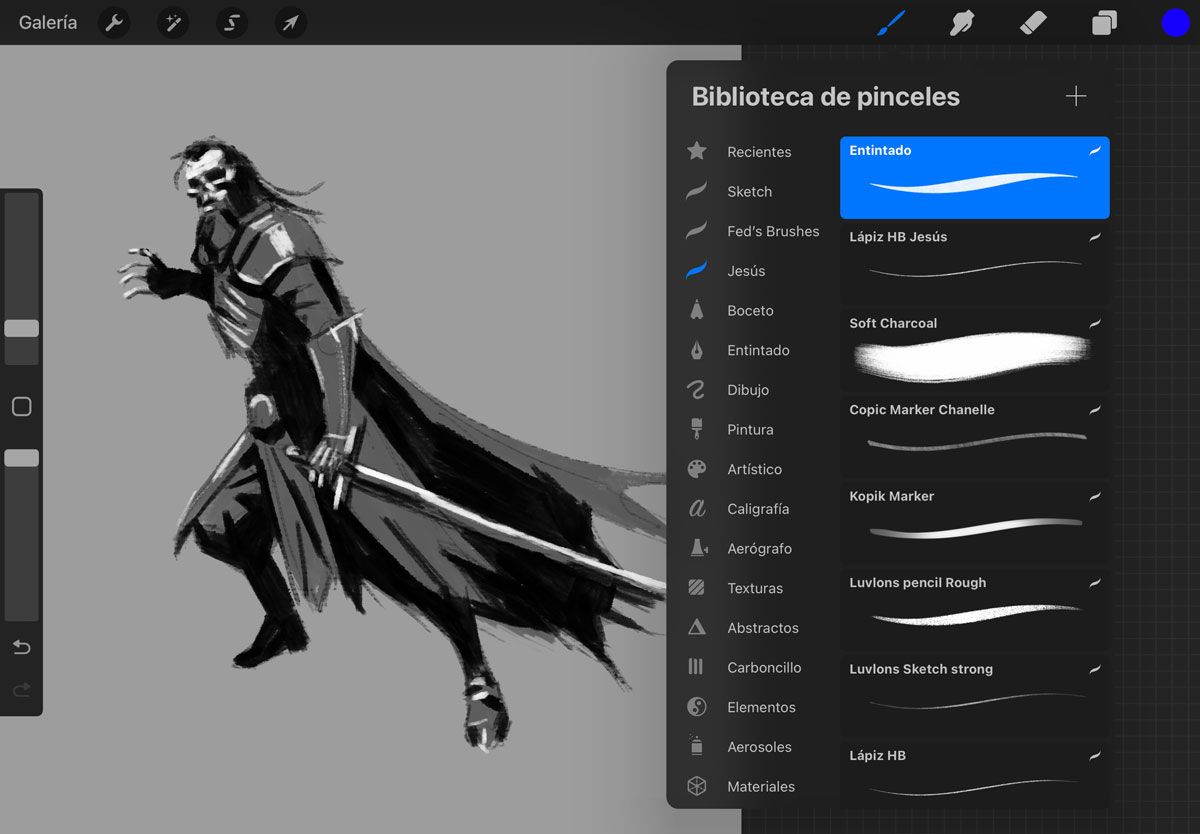
Task: Open the Entintado brush set category
Action: pyautogui.click(x=758, y=350)
